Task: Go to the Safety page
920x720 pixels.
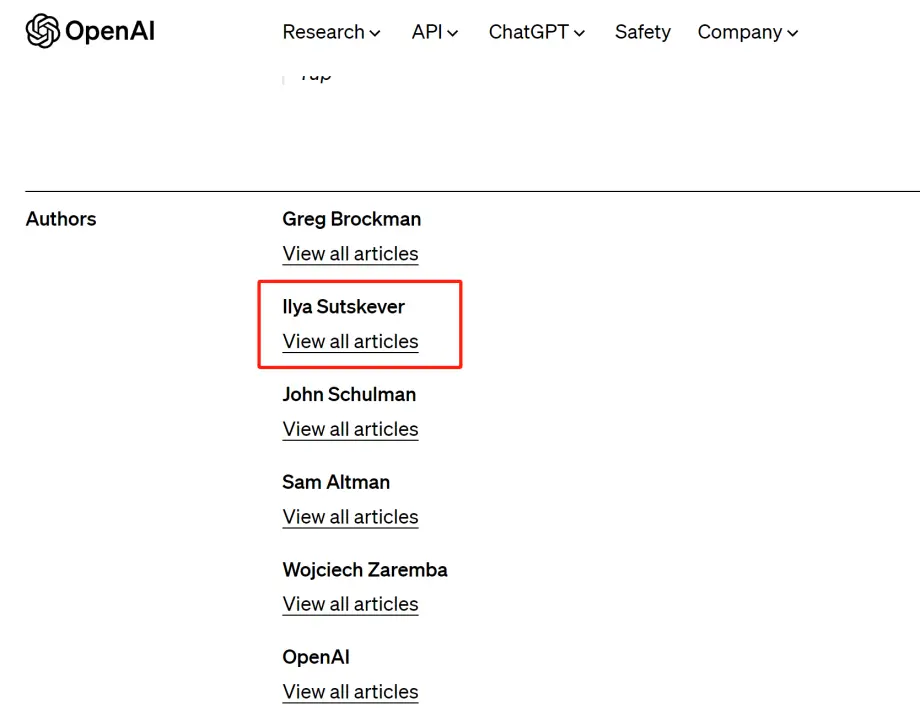Action: pyautogui.click(x=642, y=32)
